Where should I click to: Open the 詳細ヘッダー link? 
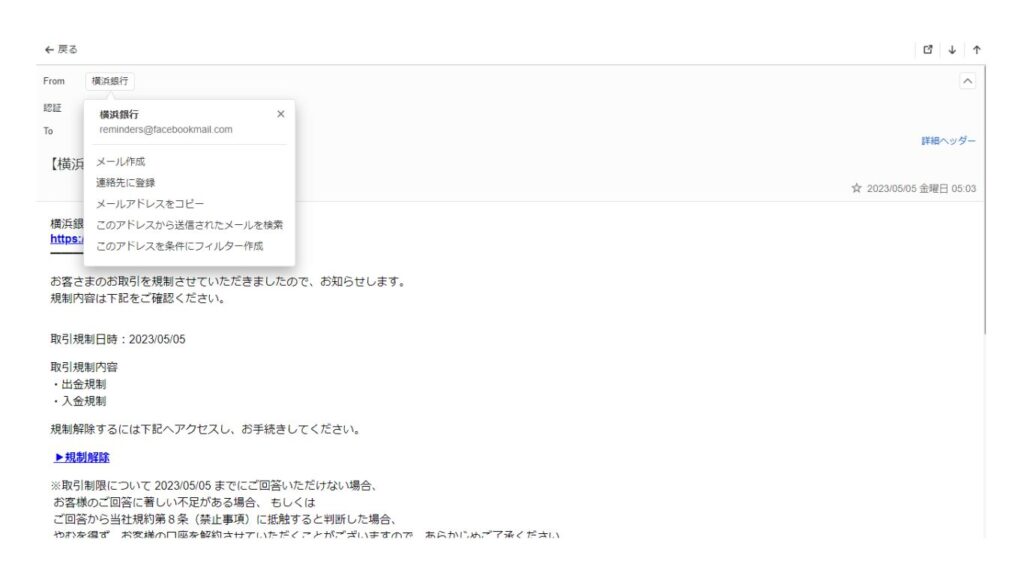point(948,140)
